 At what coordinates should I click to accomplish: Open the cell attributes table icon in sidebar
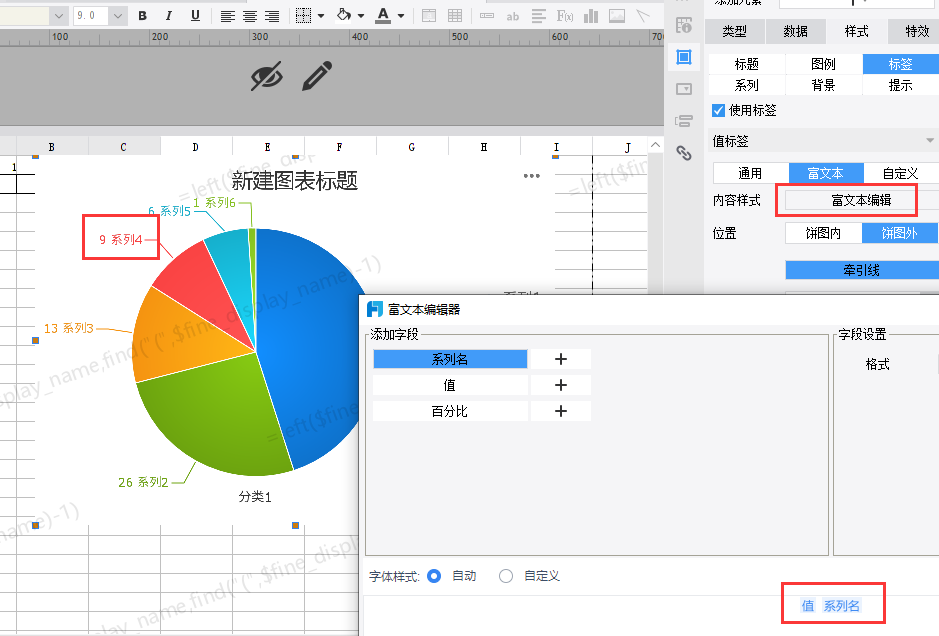click(x=684, y=25)
